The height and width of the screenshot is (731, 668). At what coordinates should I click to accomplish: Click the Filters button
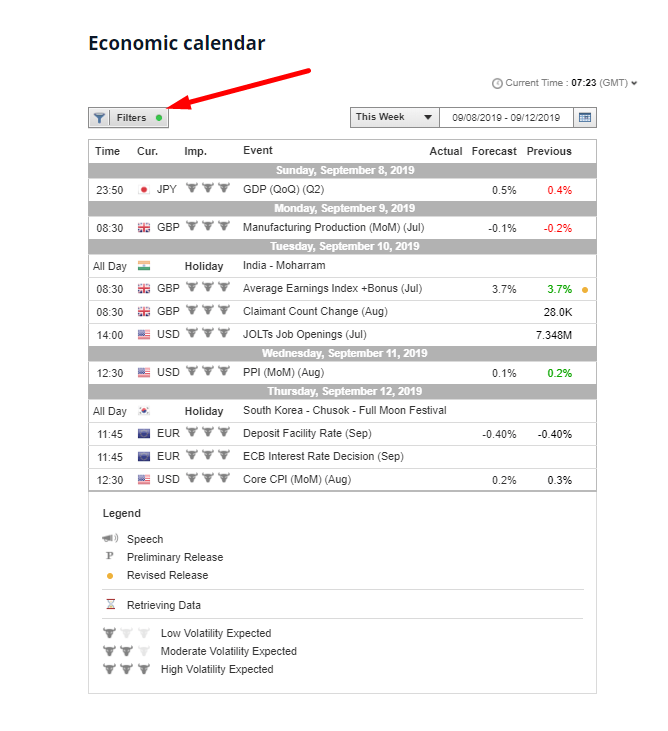pyautogui.click(x=131, y=118)
